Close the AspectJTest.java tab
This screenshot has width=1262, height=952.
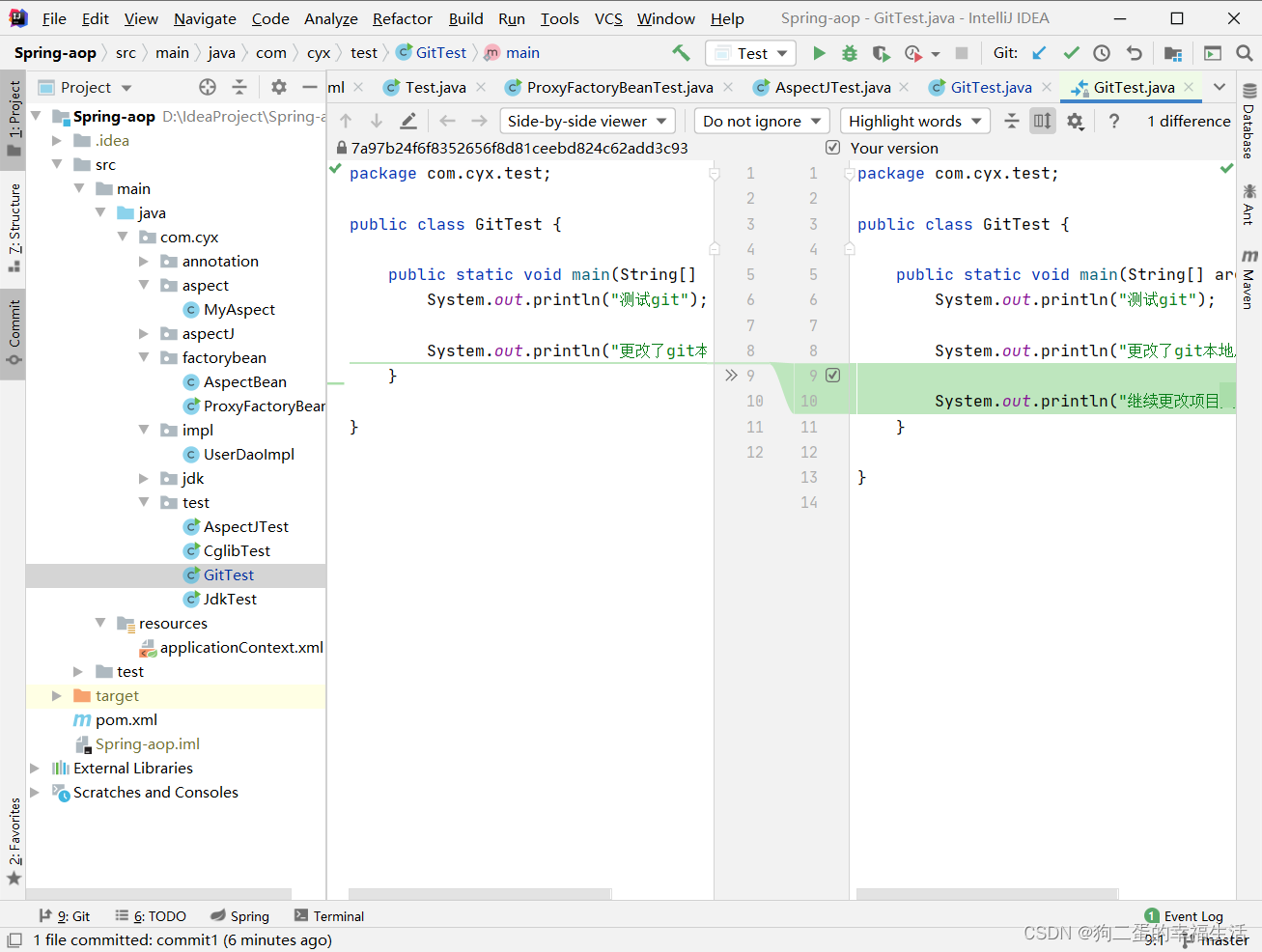(904, 87)
